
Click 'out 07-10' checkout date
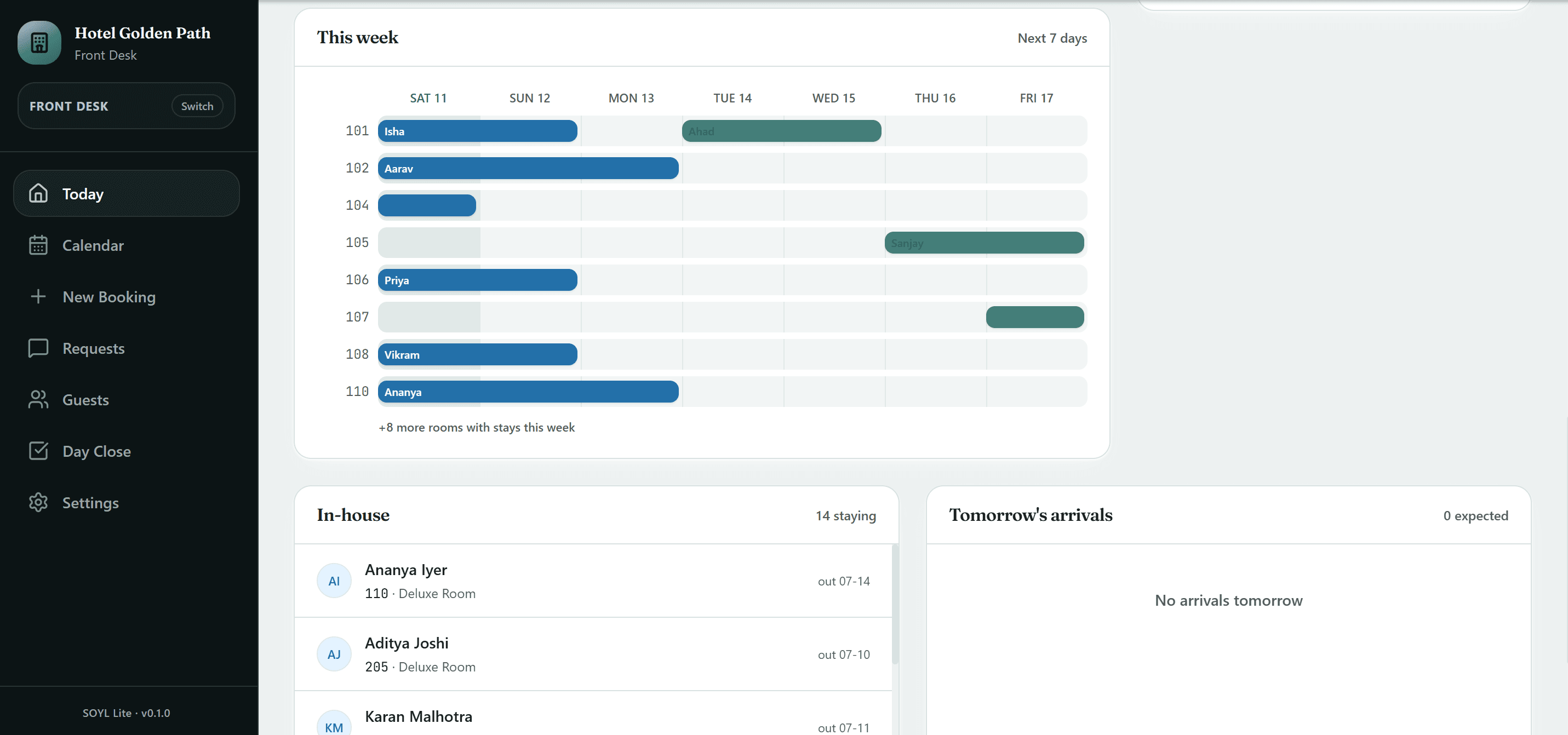tap(844, 654)
